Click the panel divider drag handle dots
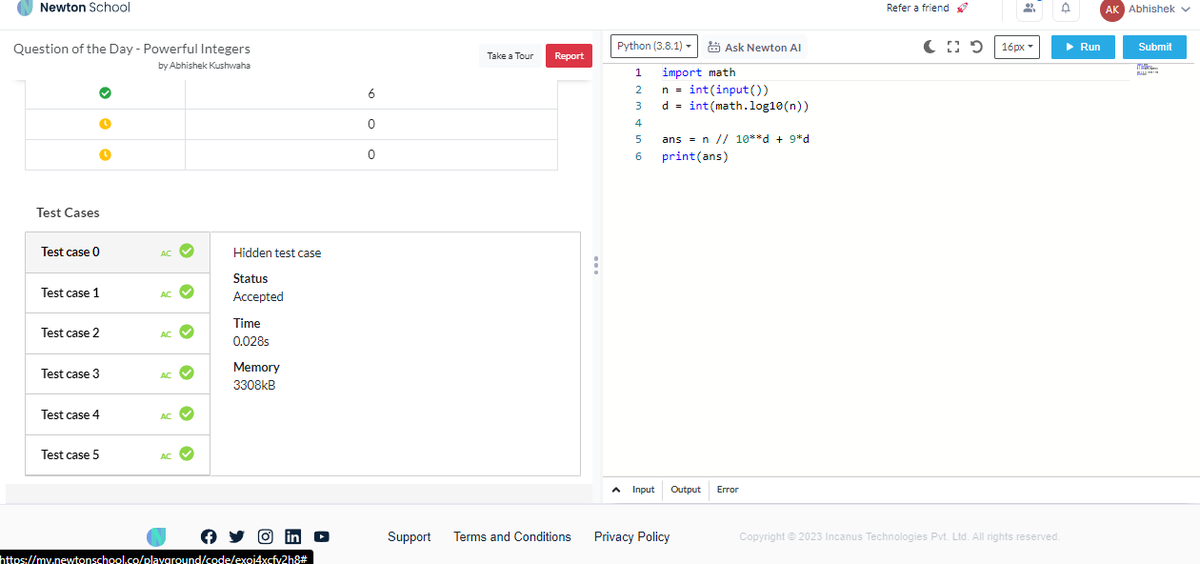The height and width of the screenshot is (564, 1200). [x=595, y=266]
